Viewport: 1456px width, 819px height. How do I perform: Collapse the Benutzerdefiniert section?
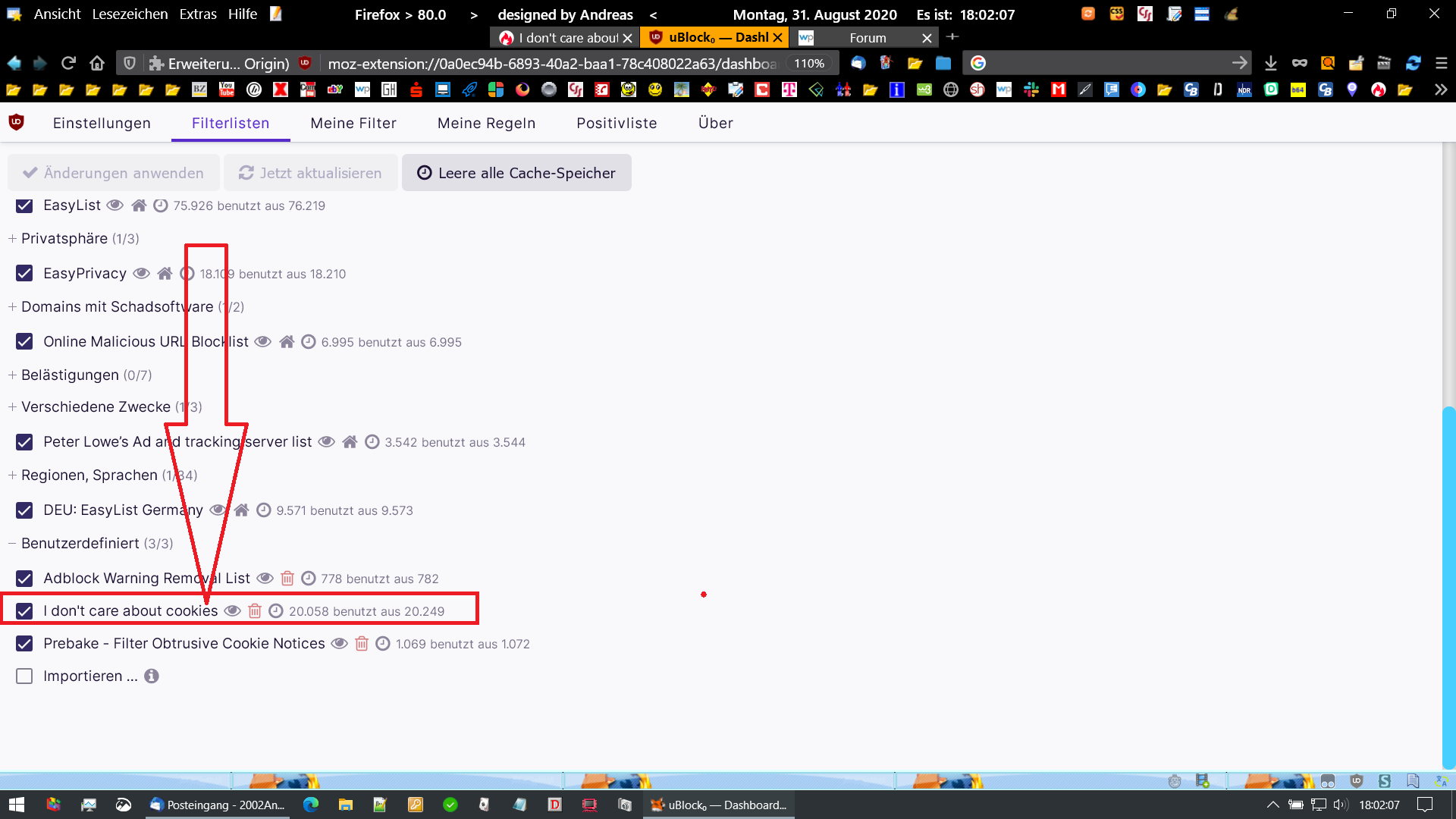[x=80, y=543]
